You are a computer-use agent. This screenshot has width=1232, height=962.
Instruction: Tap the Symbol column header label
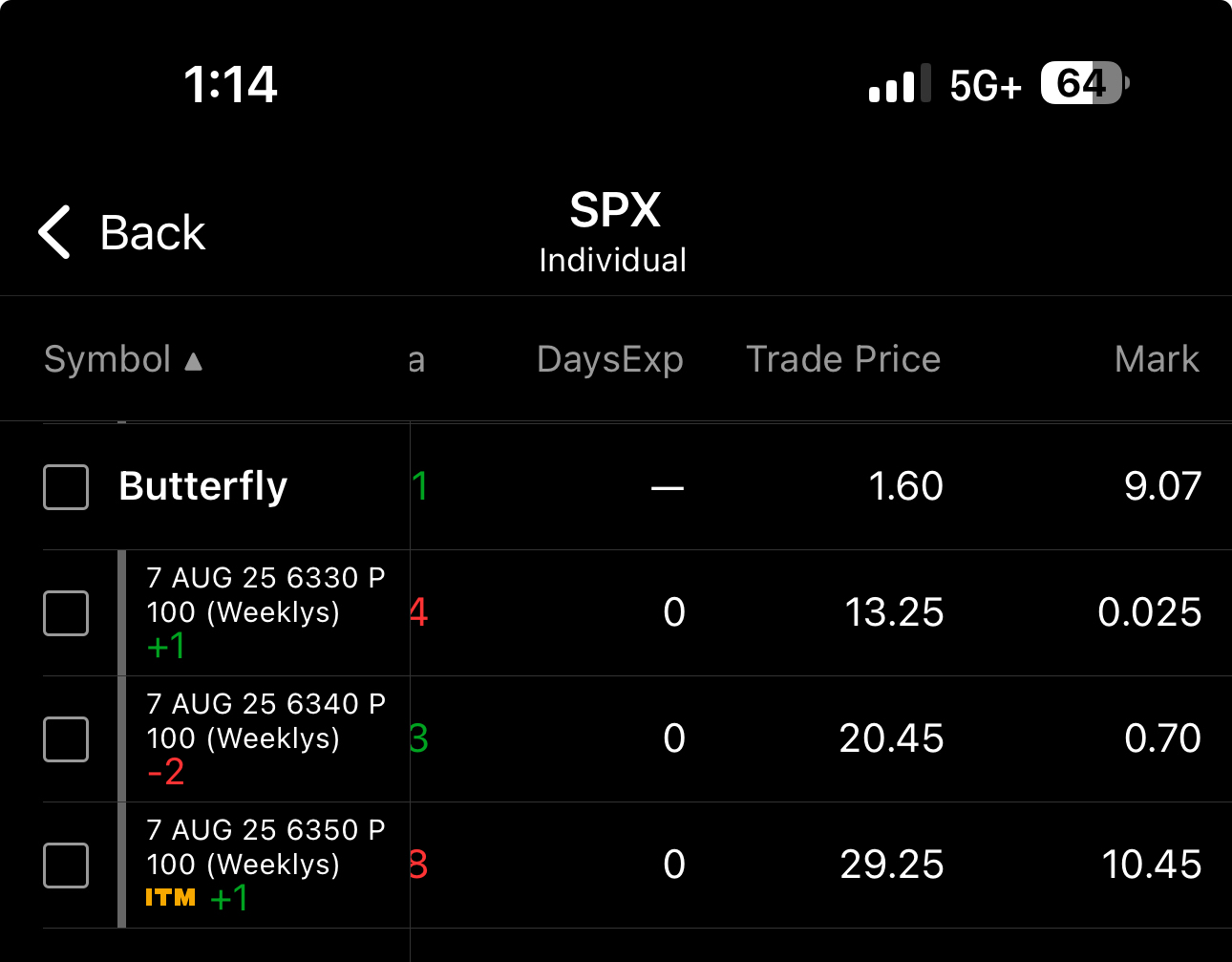tap(107, 360)
